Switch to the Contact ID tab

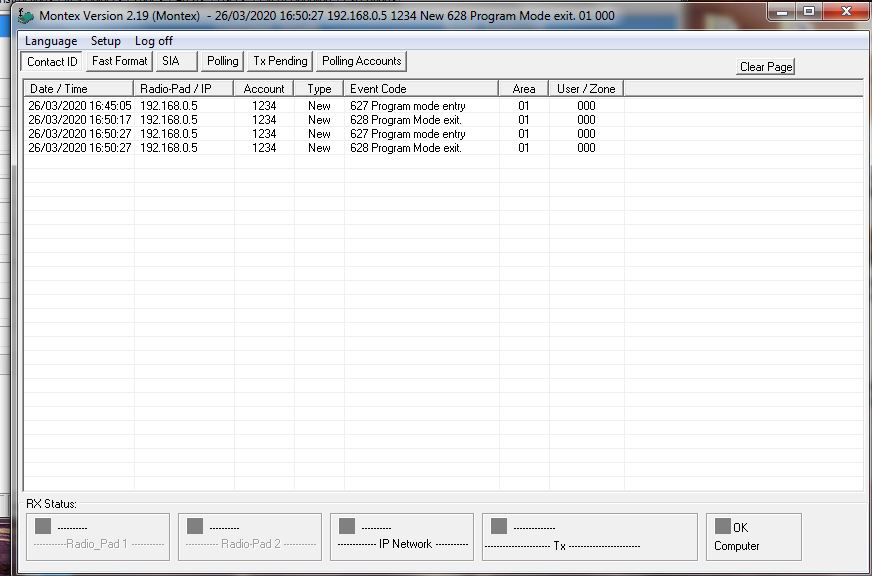[x=52, y=62]
